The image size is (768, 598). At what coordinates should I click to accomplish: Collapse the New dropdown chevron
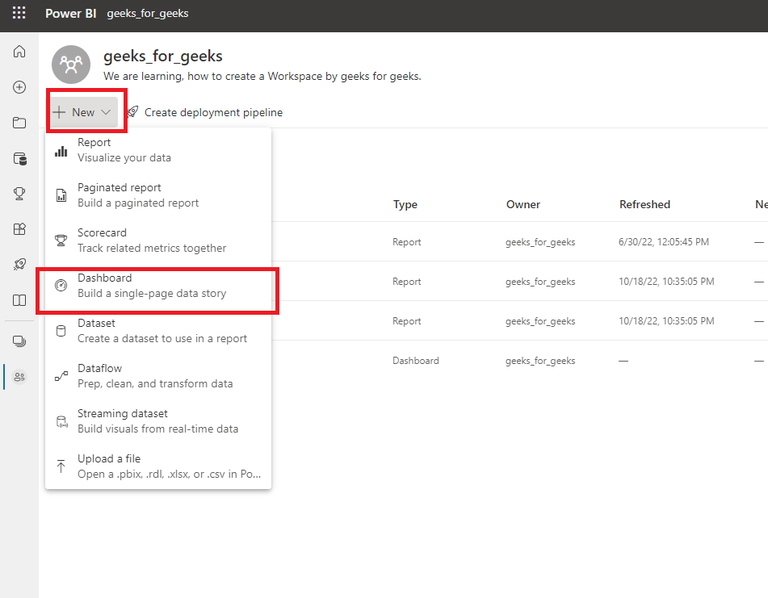point(106,112)
